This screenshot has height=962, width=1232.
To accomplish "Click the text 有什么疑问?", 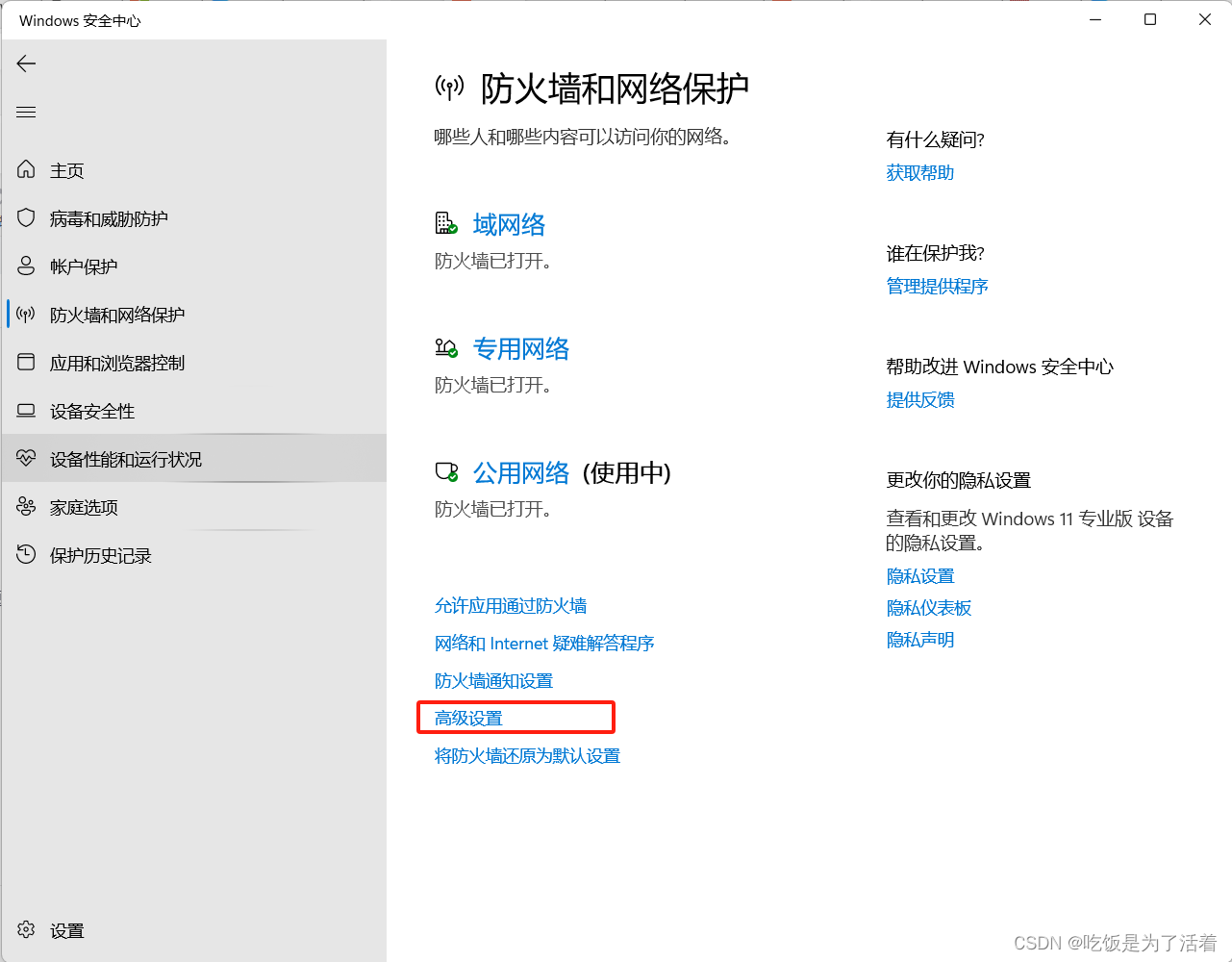I will pyautogui.click(x=936, y=139).
